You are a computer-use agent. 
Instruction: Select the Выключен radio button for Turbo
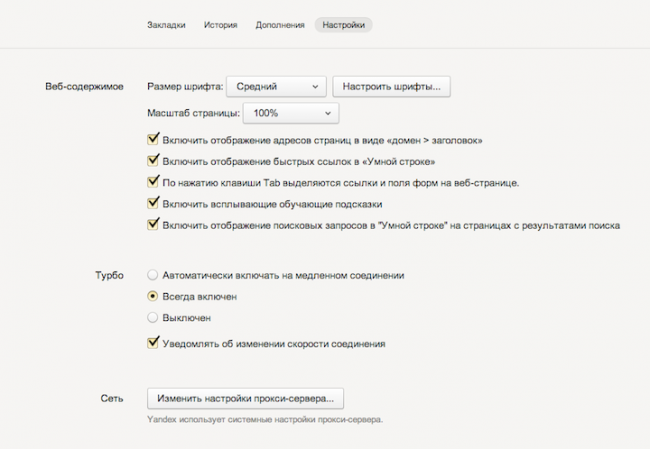pos(153,318)
